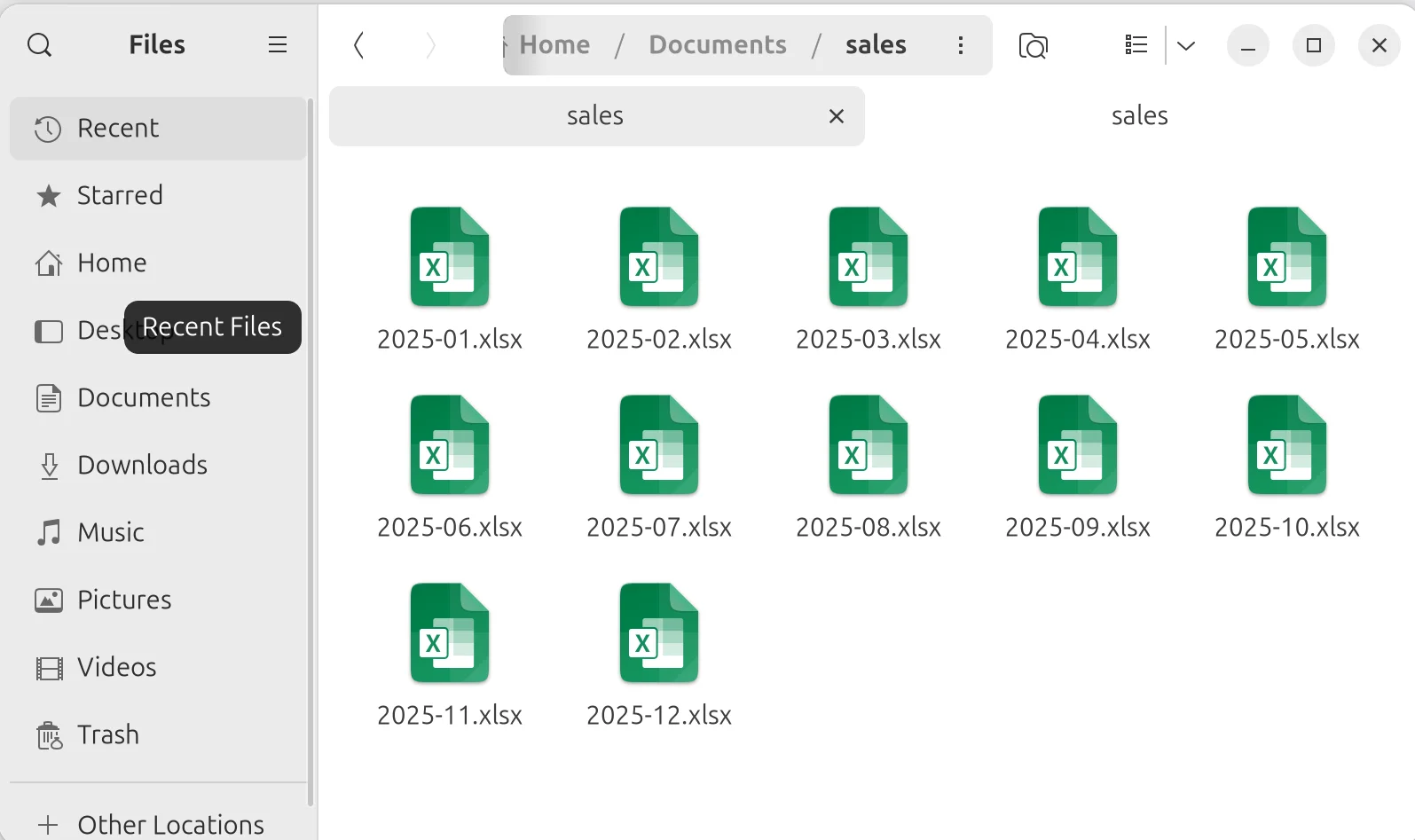Switch to the second sales tab
This screenshot has height=840, width=1415.
pyautogui.click(x=1139, y=116)
